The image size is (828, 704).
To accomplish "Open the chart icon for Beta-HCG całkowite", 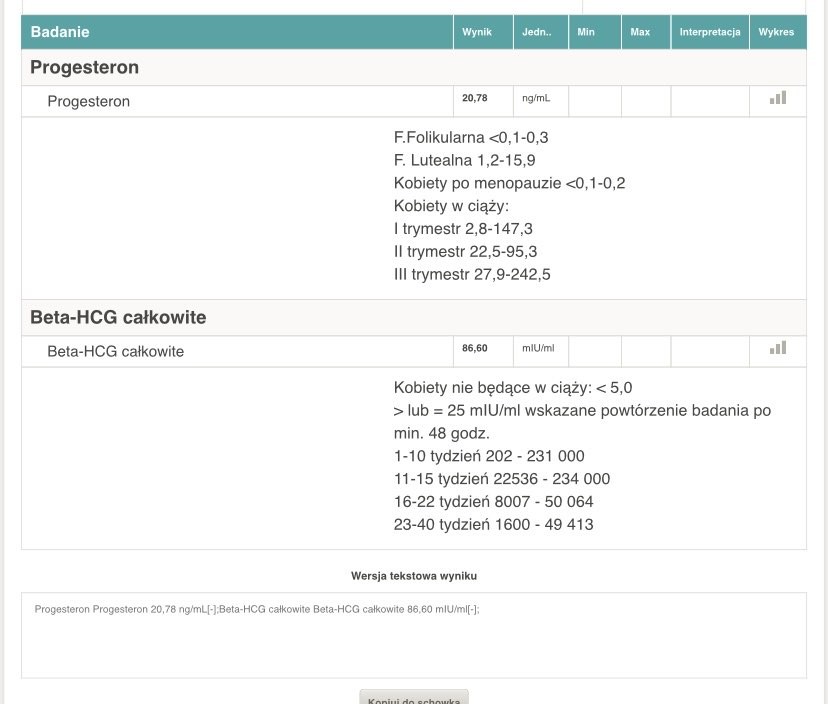I will point(777,348).
